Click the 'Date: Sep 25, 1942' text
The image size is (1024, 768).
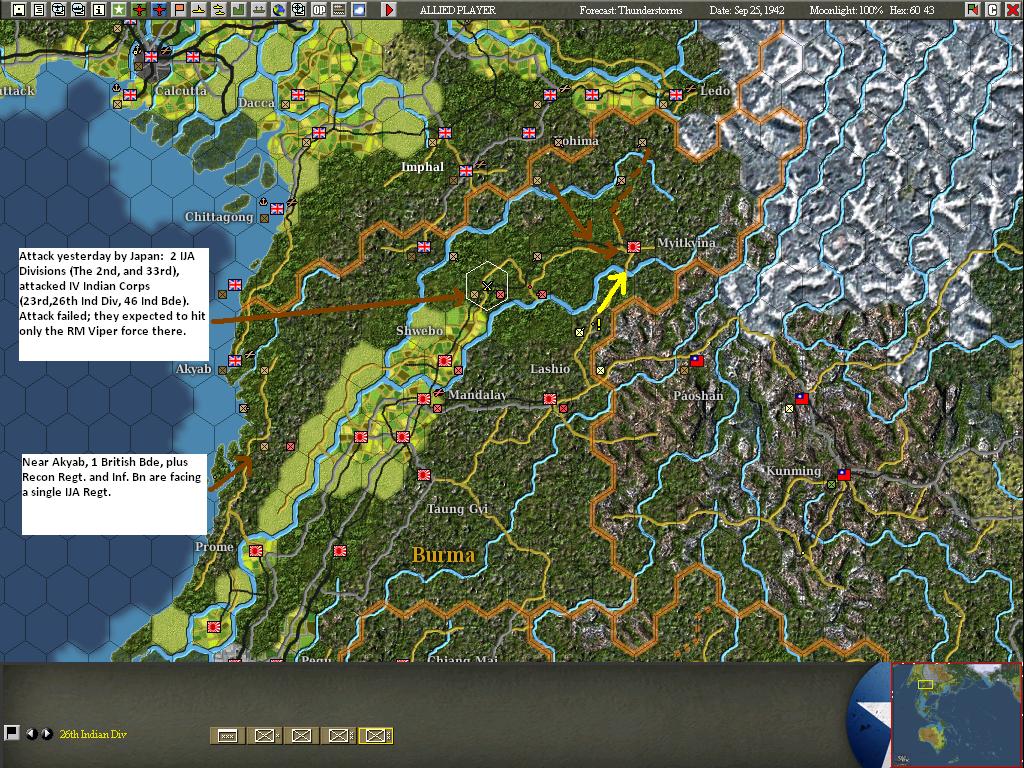click(x=747, y=10)
